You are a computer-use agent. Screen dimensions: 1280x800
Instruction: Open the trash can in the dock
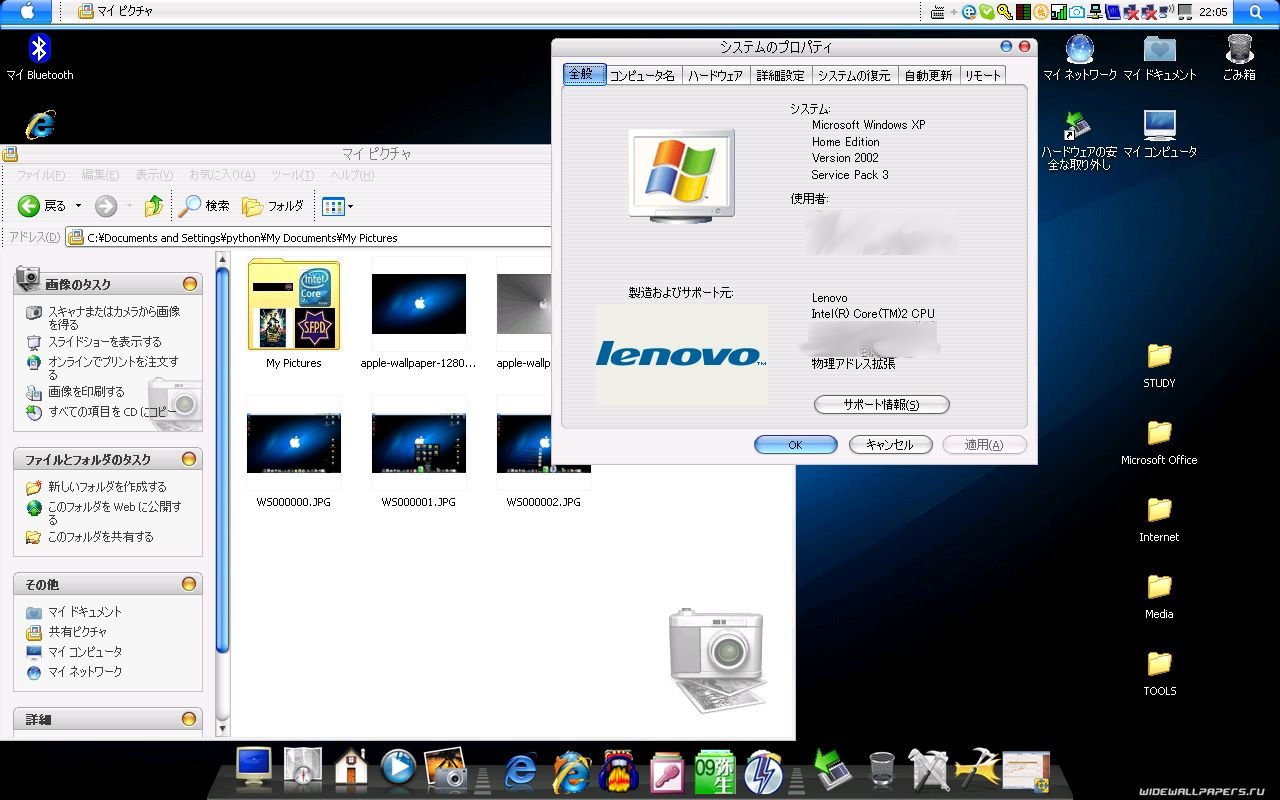click(x=882, y=770)
